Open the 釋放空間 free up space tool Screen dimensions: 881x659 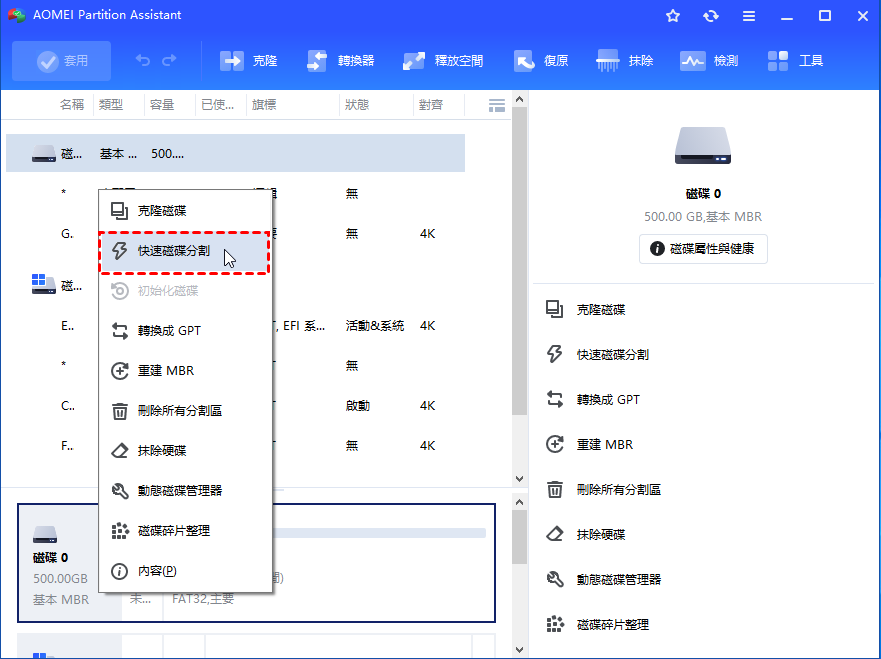tap(443, 61)
